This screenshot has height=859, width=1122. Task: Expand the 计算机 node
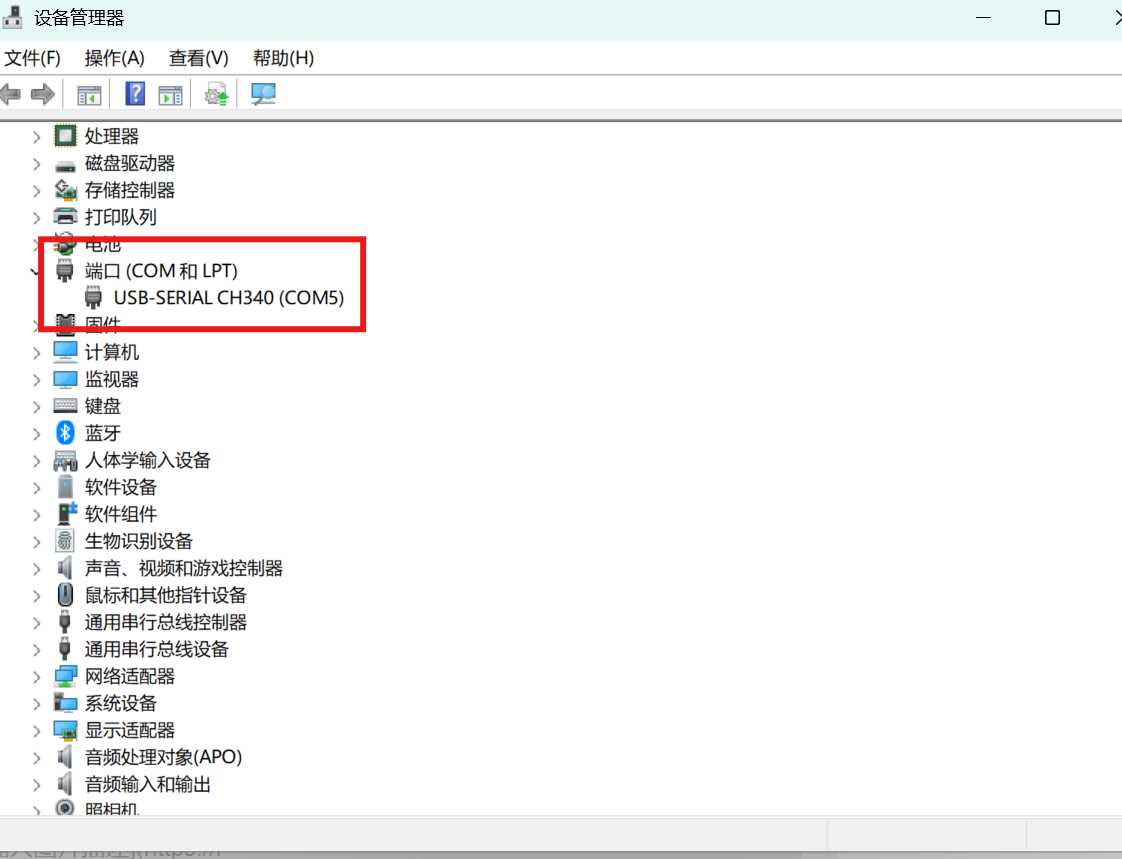36,353
